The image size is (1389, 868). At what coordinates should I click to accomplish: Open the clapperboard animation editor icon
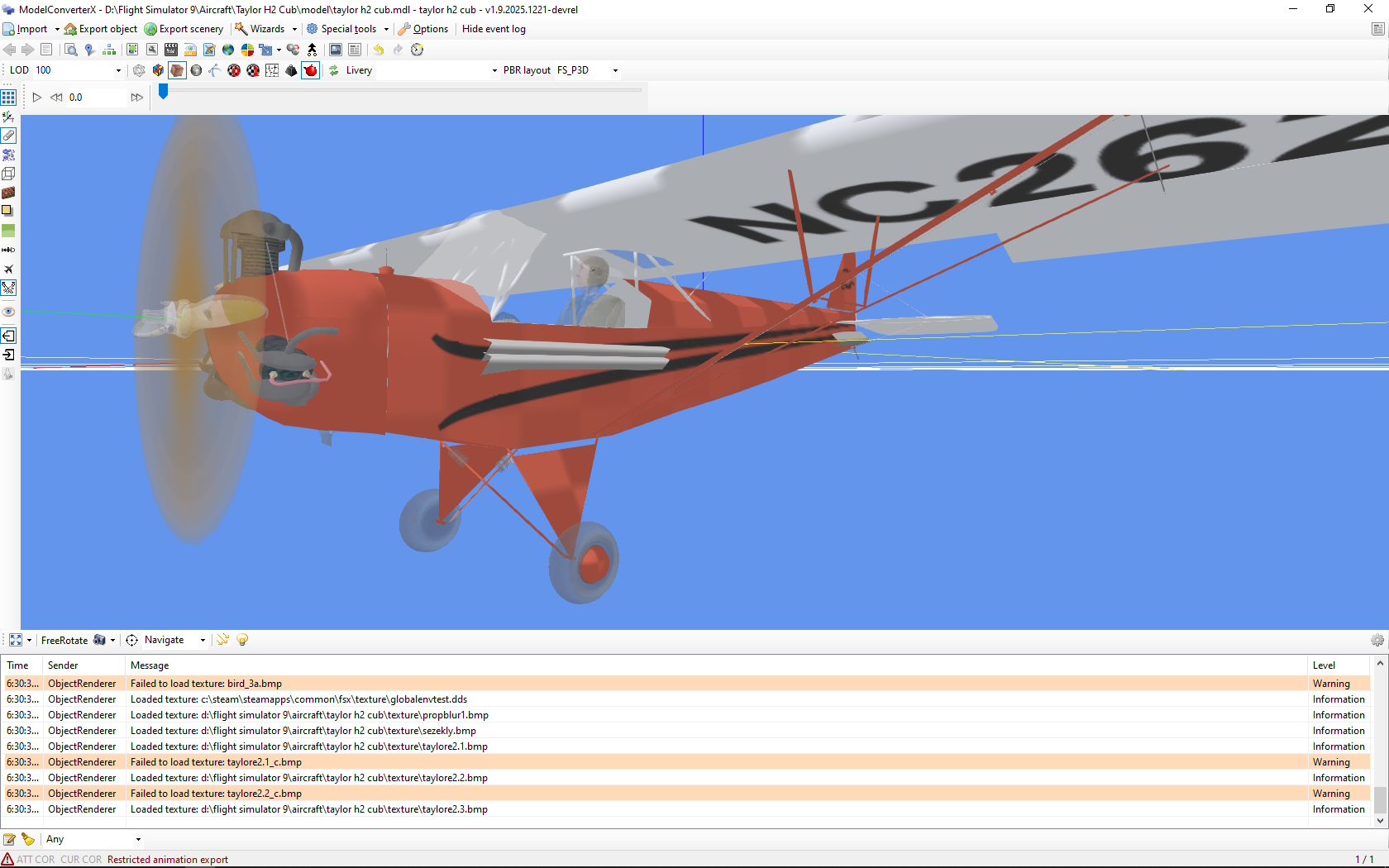point(171,50)
